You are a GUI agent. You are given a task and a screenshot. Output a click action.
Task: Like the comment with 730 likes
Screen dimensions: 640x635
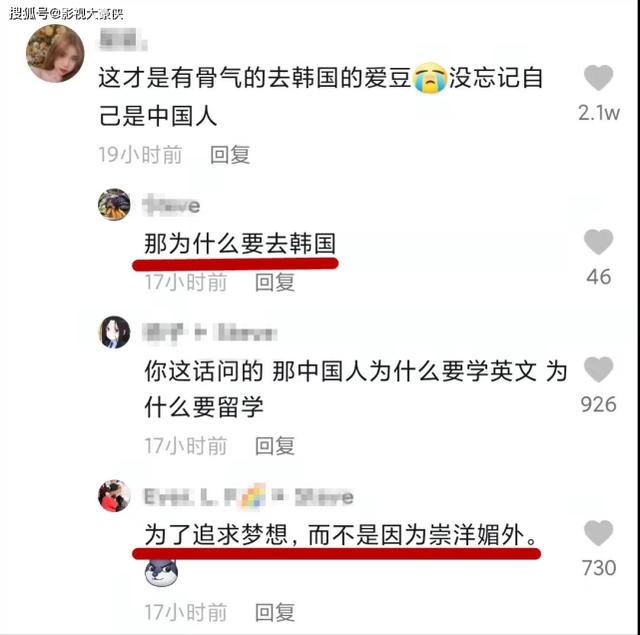click(598, 533)
